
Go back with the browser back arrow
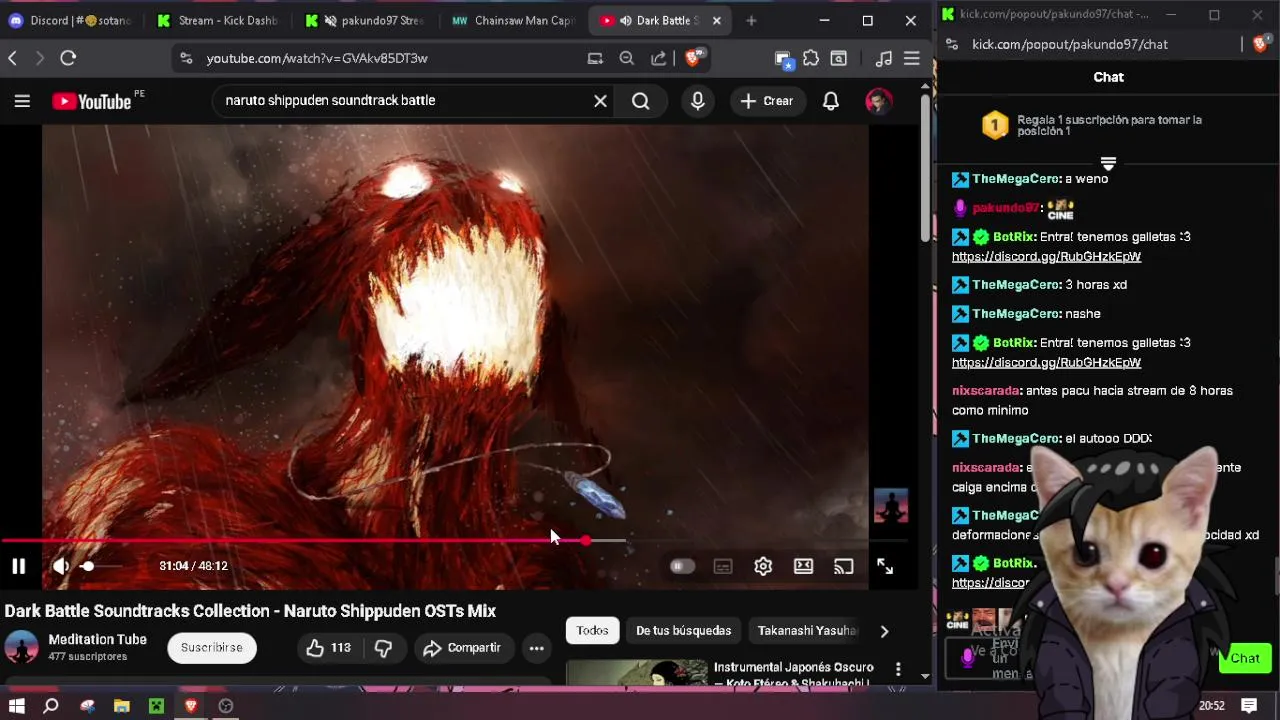[12, 59]
